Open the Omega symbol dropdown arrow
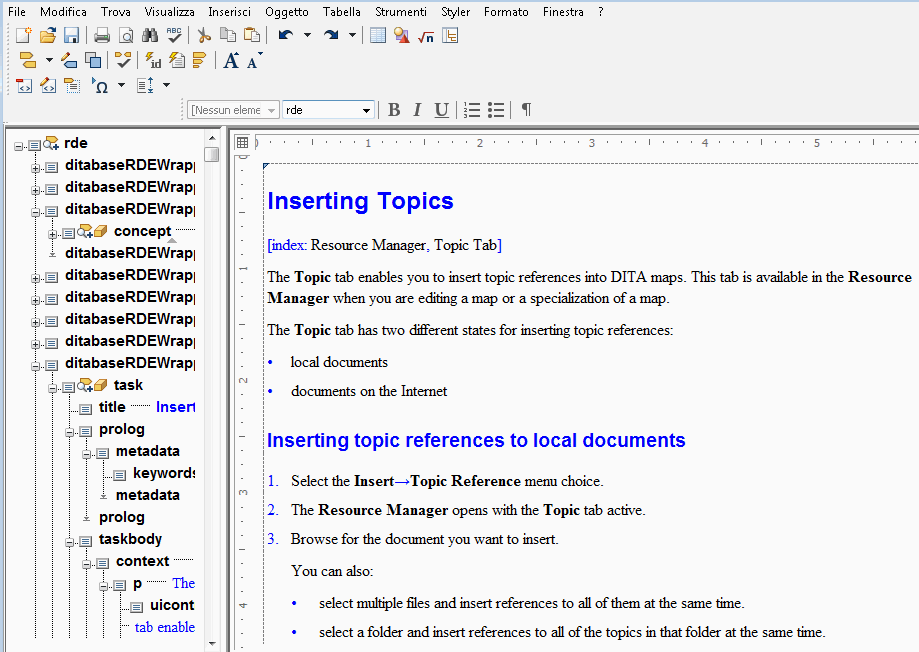Image resolution: width=919 pixels, height=652 pixels. pos(121,86)
